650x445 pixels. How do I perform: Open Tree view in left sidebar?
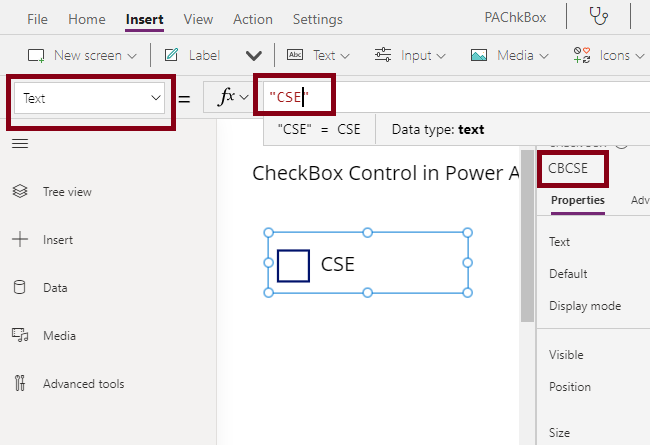click(67, 192)
